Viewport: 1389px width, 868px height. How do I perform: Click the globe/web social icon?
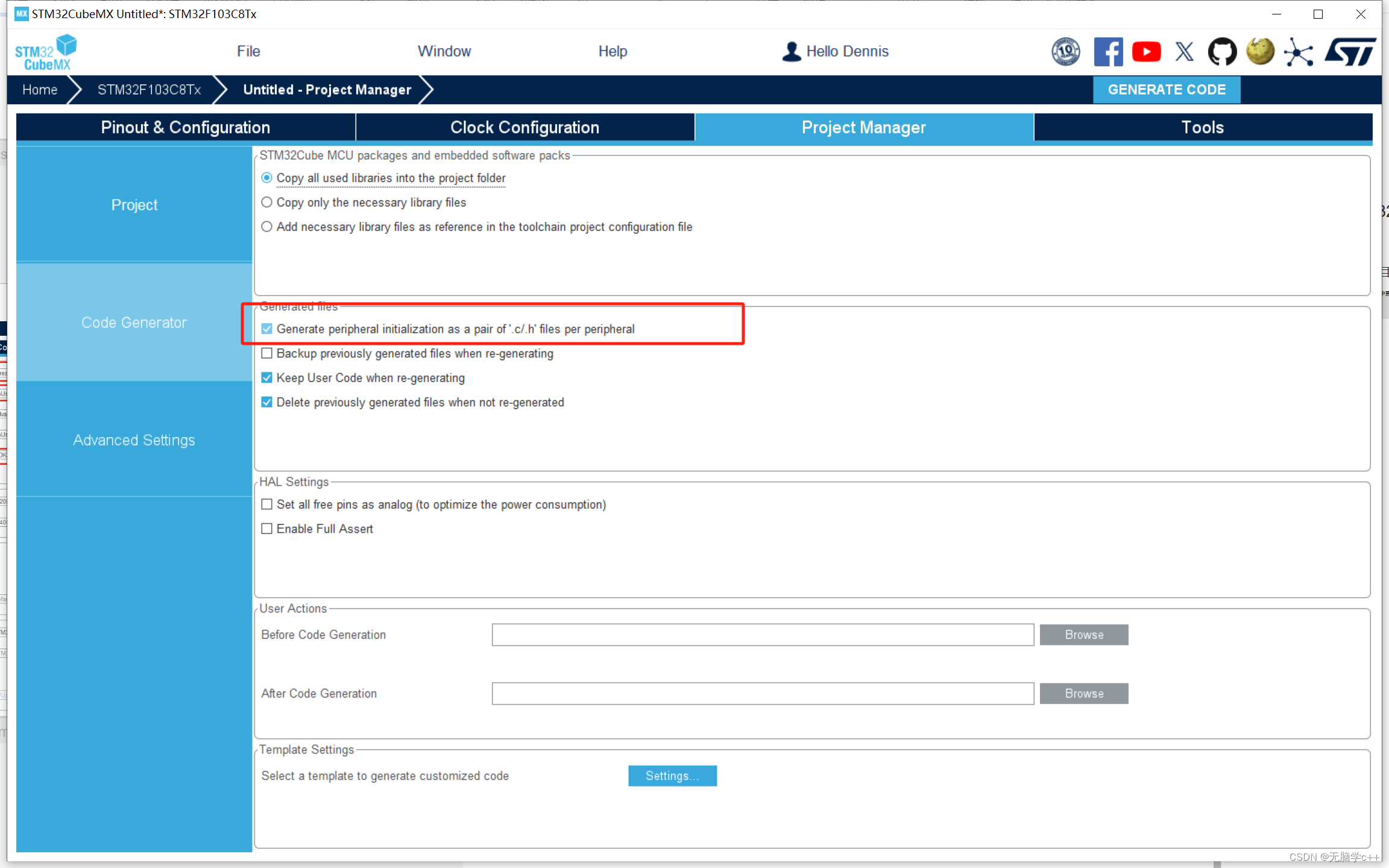1259,51
